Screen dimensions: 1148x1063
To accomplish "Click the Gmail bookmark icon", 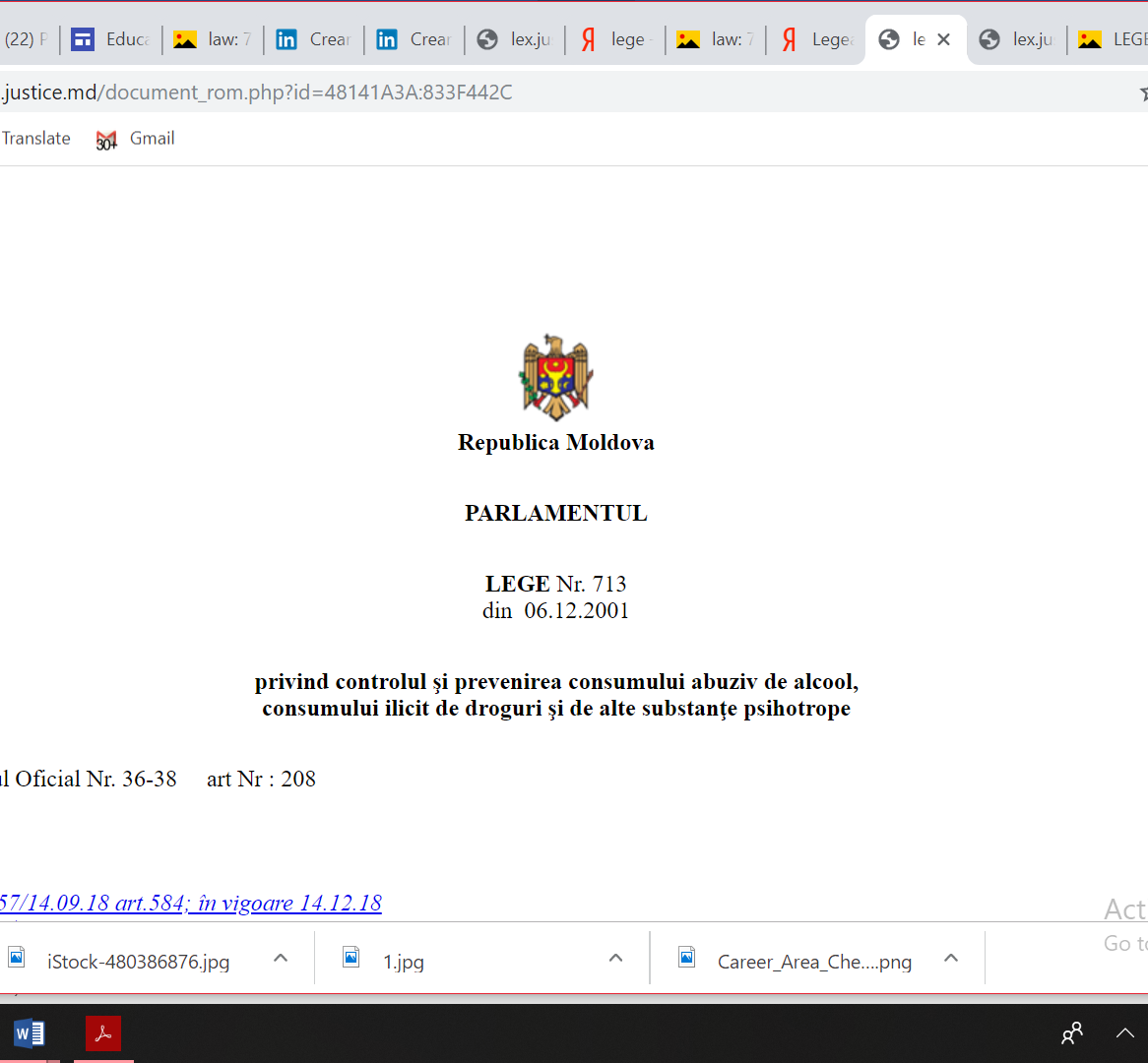I will click(106, 140).
